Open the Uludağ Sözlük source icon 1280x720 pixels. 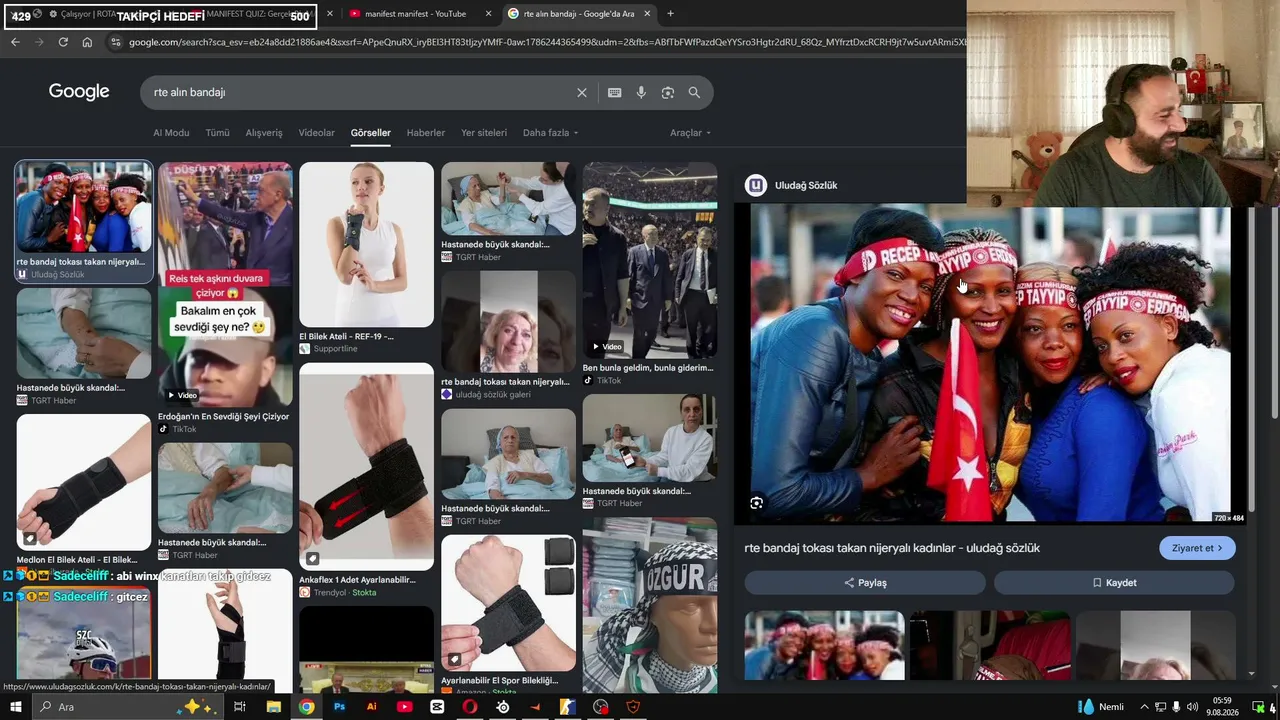(x=756, y=185)
